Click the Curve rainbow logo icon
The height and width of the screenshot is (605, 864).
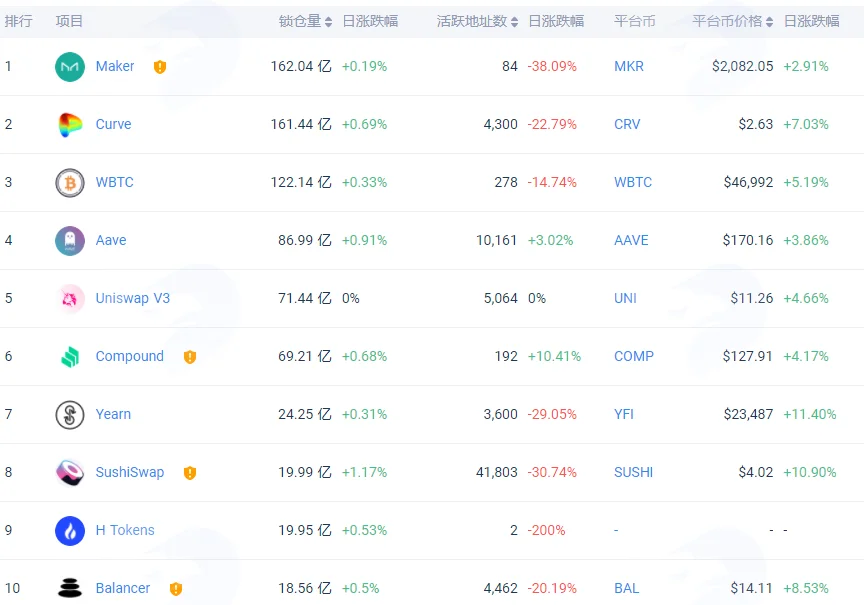point(70,125)
